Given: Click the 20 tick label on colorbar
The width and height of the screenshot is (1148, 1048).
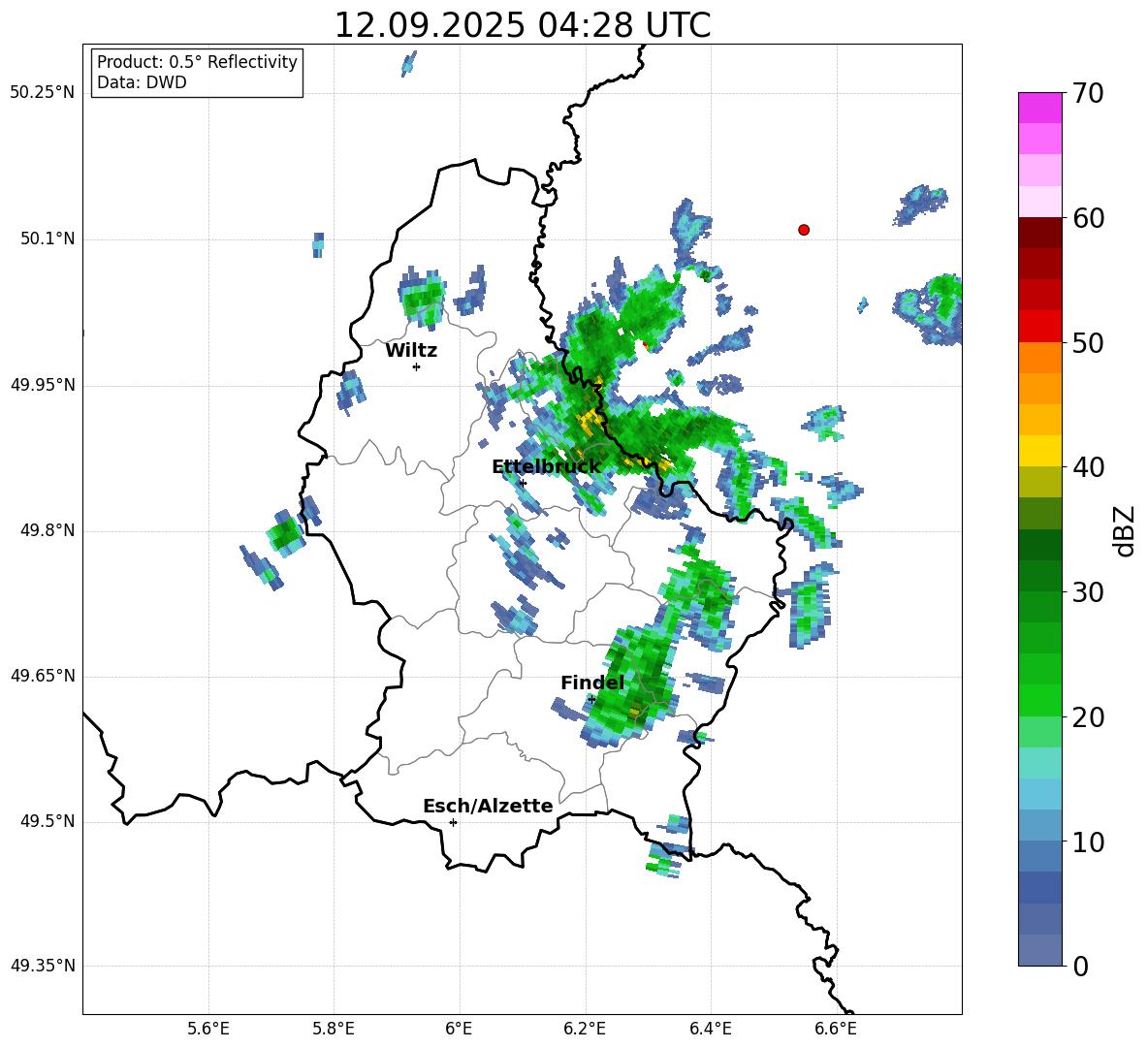Looking at the screenshot, I should click(x=1088, y=717).
